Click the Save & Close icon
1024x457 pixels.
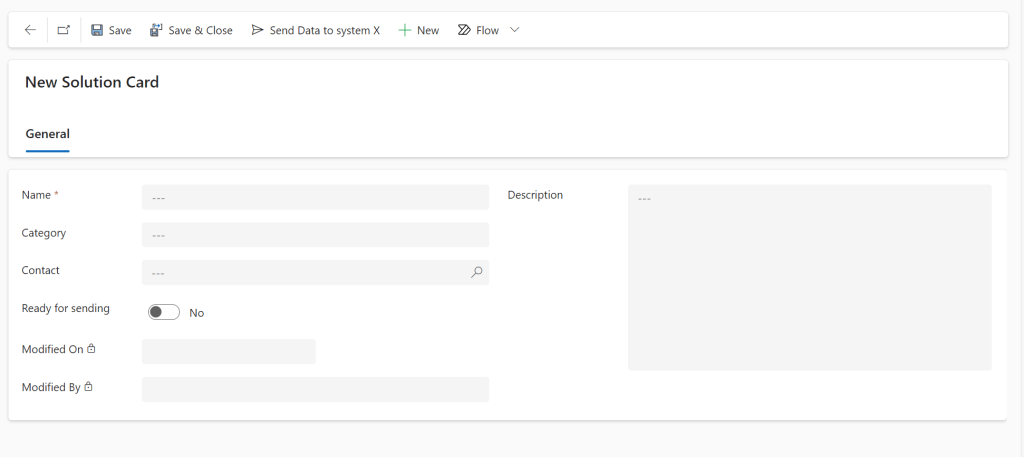pos(156,30)
